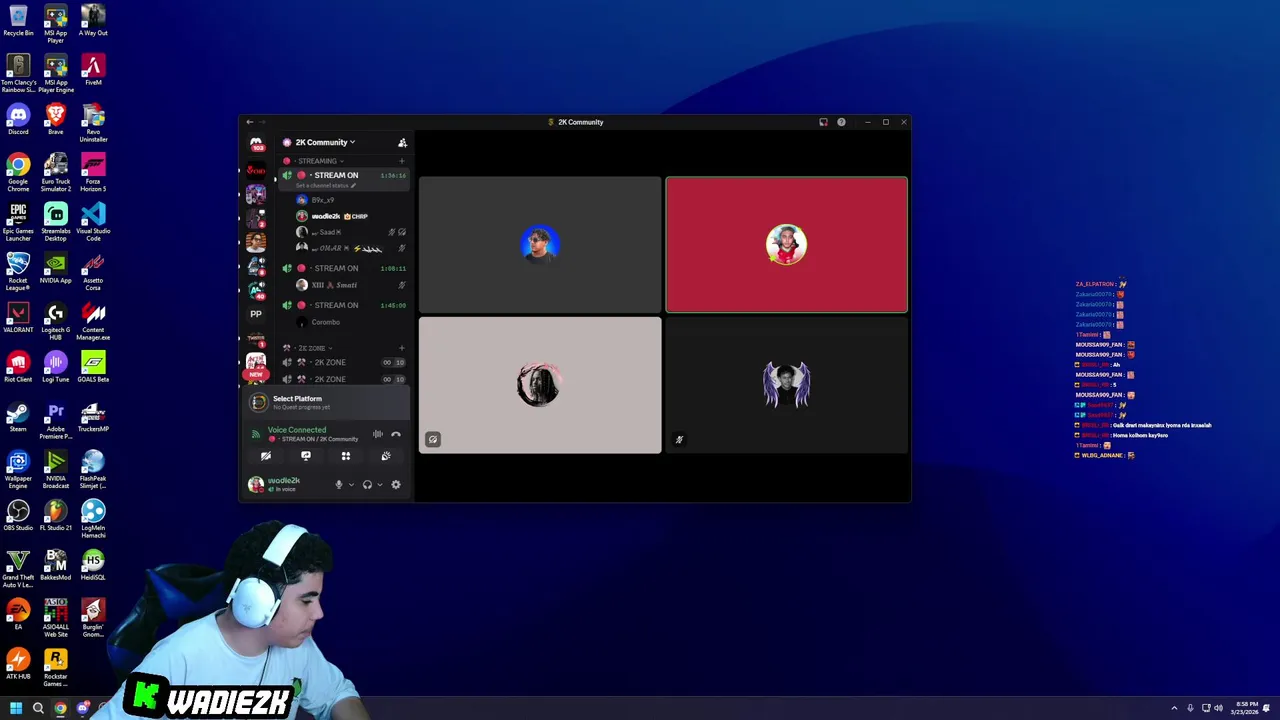Image resolution: width=1280 pixels, height=720 pixels.
Task: Add a channel to the STREAMING category
Action: 402,161
